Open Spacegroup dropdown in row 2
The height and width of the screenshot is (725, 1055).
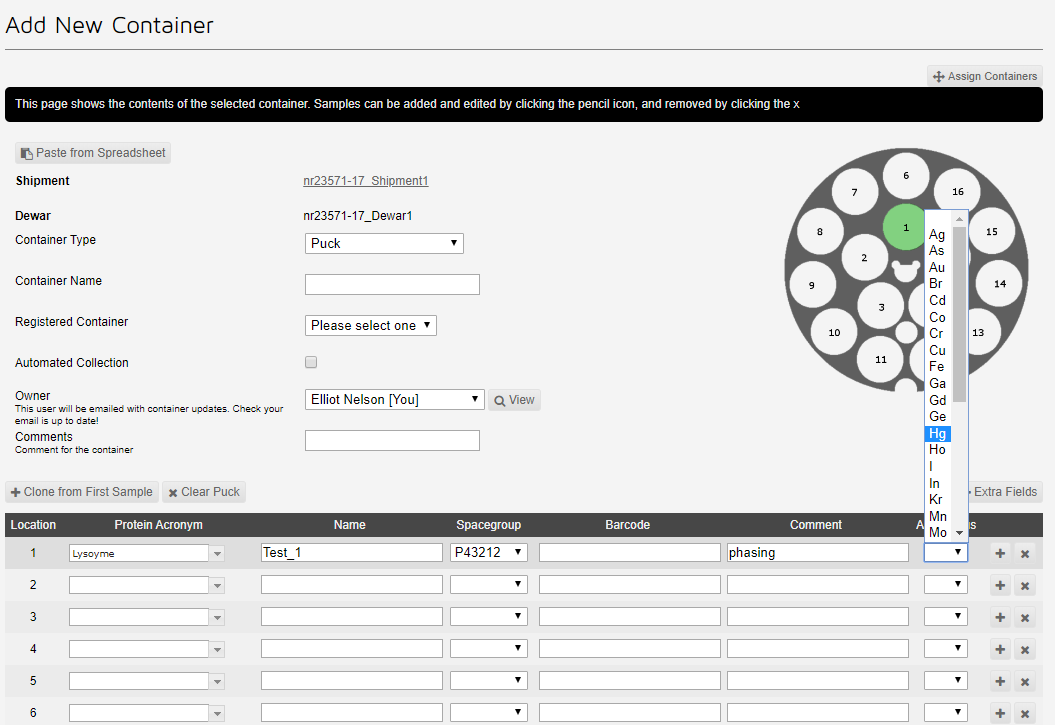tap(488, 584)
